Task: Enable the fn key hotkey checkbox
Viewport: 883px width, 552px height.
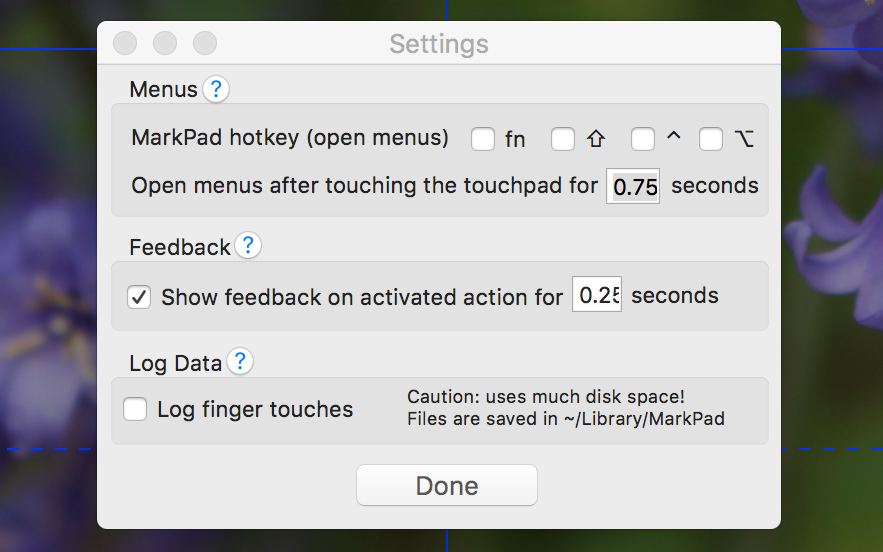Action: (x=483, y=139)
